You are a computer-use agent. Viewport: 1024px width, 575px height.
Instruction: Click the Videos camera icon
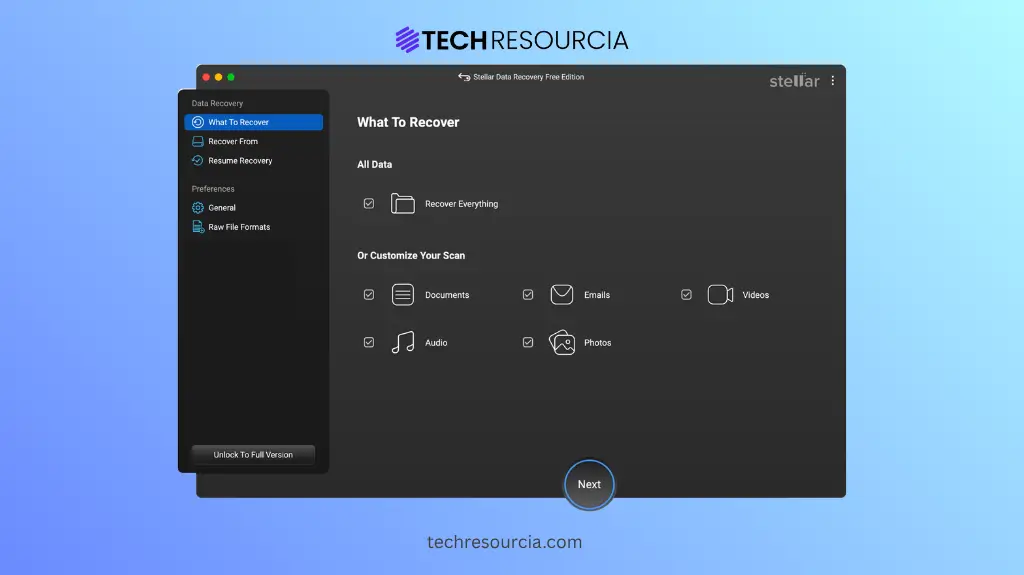click(x=720, y=295)
